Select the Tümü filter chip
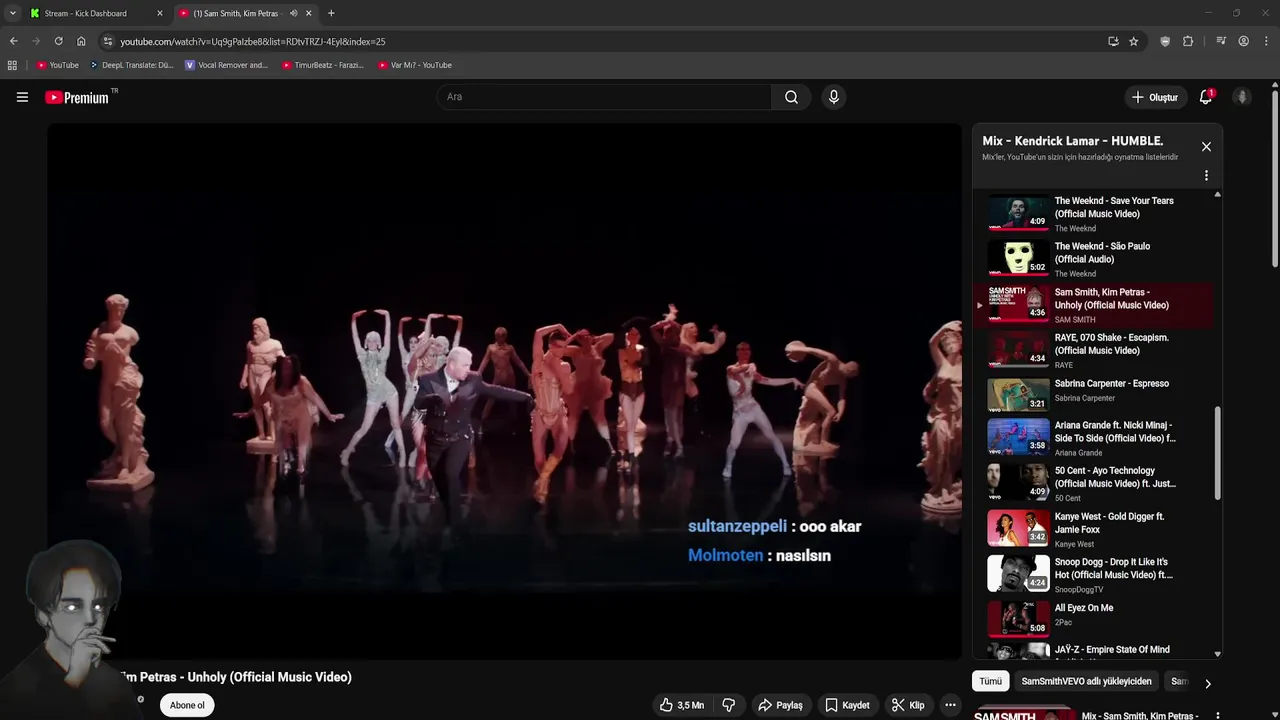1280x720 pixels. [x=990, y=681]
